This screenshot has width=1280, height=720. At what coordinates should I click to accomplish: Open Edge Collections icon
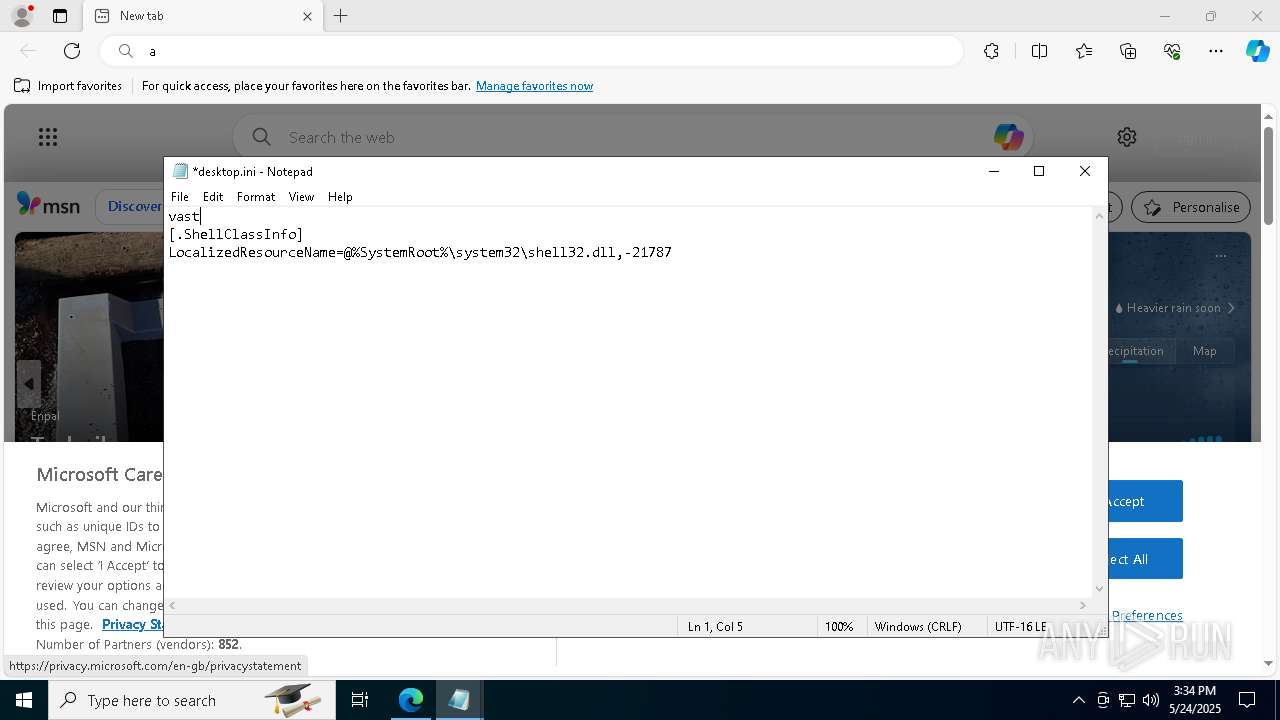point(1128,51)
